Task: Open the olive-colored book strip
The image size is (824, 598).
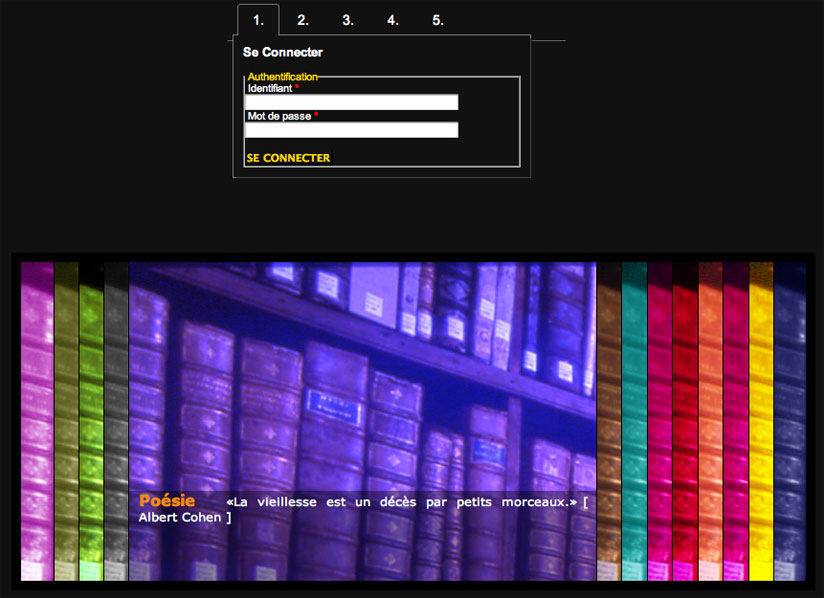Action: [66, 420]
